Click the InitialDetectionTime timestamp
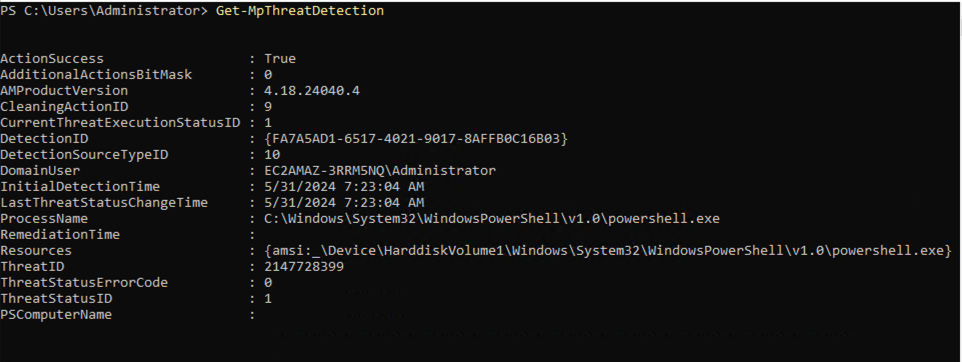Image resolution: width=962 pixels, height=362 pixels. 344,187
